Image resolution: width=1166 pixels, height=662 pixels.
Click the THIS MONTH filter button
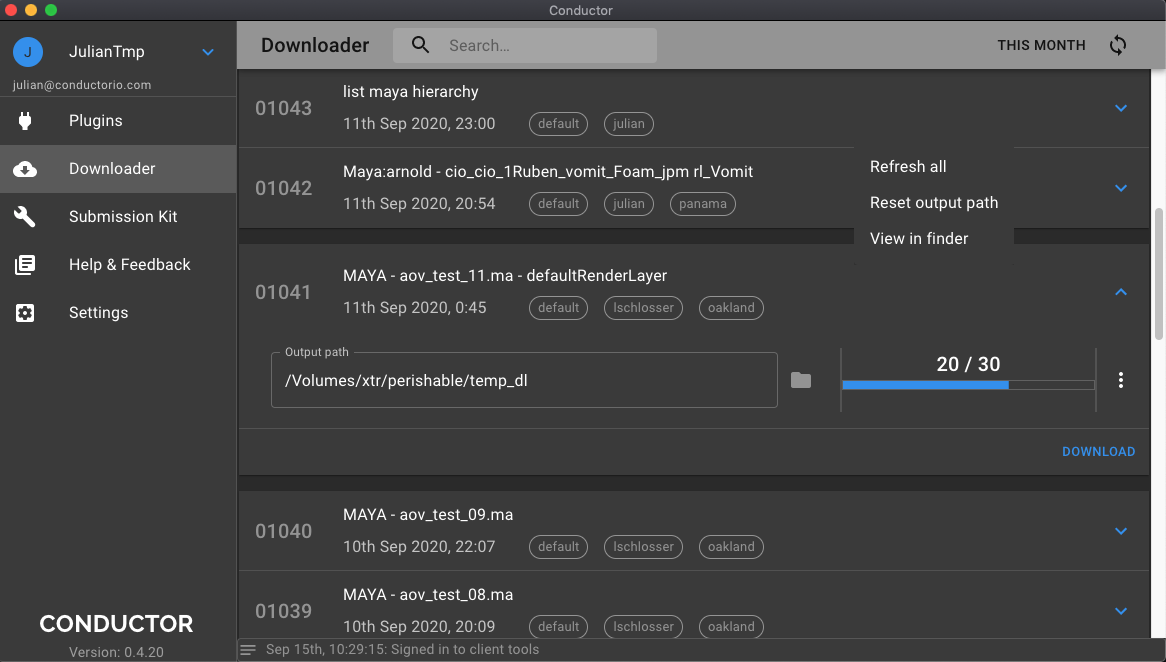(1041, 45)
